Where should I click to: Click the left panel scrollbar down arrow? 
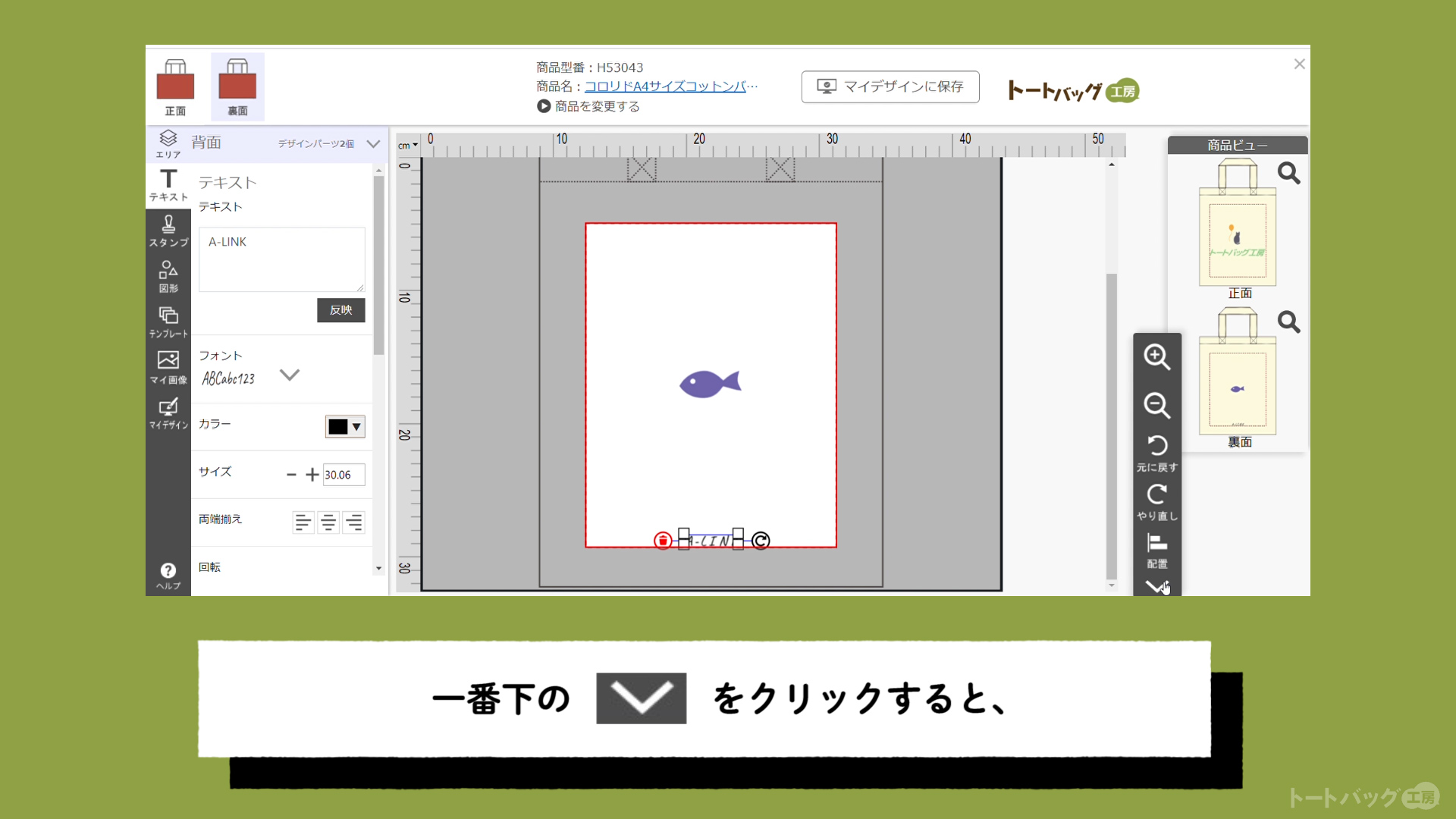tap(378, 569)
